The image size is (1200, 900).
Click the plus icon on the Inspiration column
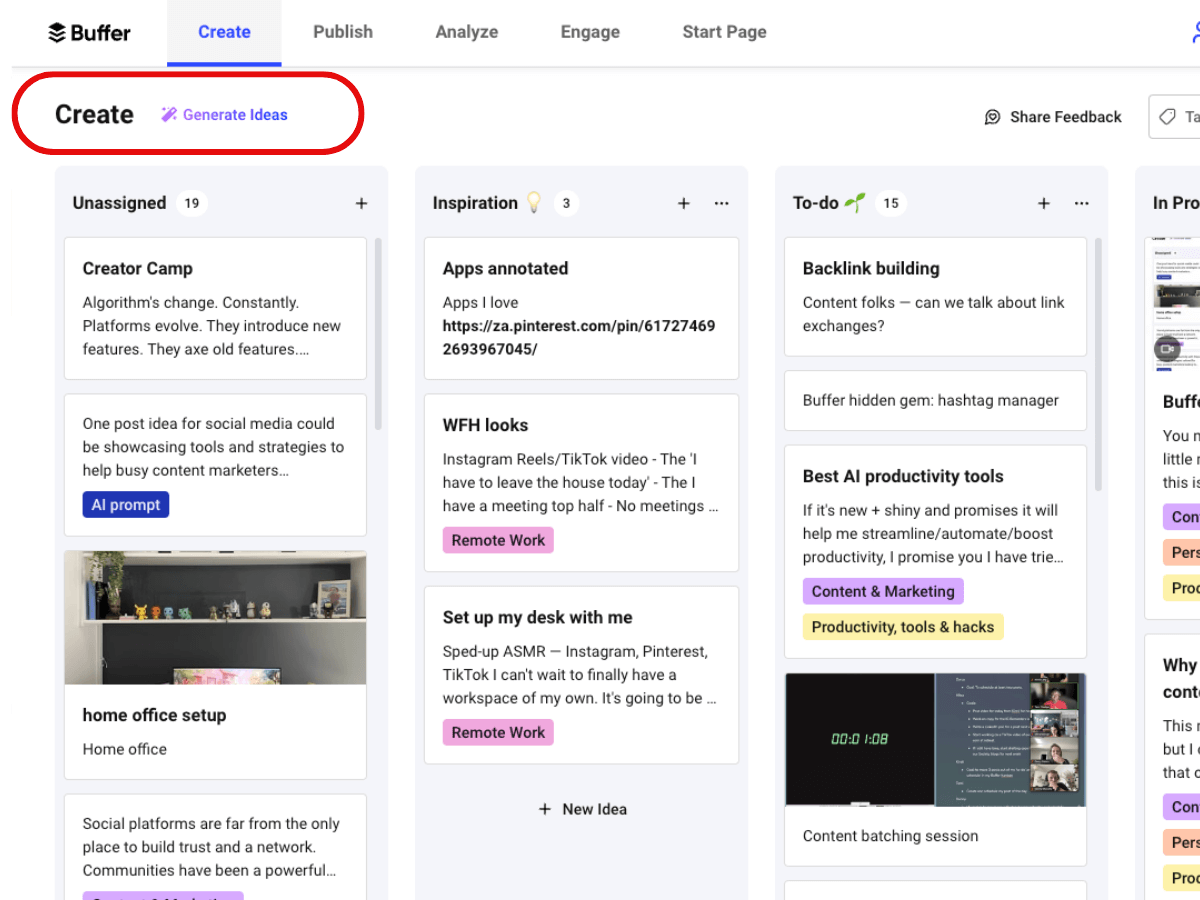(683, 203)
